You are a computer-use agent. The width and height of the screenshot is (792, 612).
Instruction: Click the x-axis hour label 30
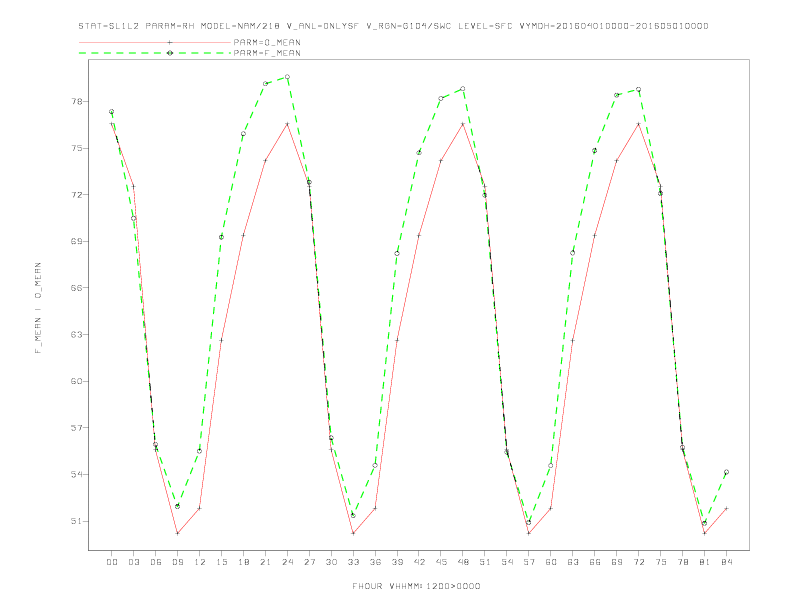pyautogui.click(x=331, y=562)
